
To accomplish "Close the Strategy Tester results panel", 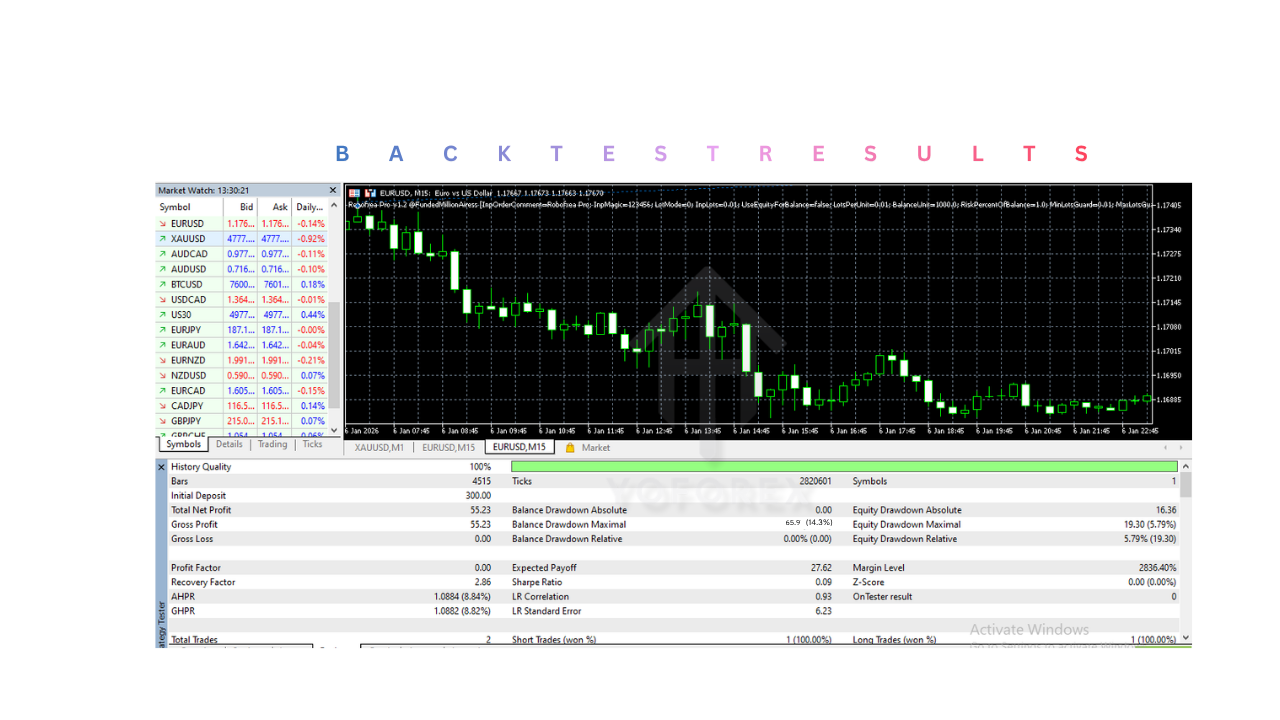I will [x=161, y=467].
